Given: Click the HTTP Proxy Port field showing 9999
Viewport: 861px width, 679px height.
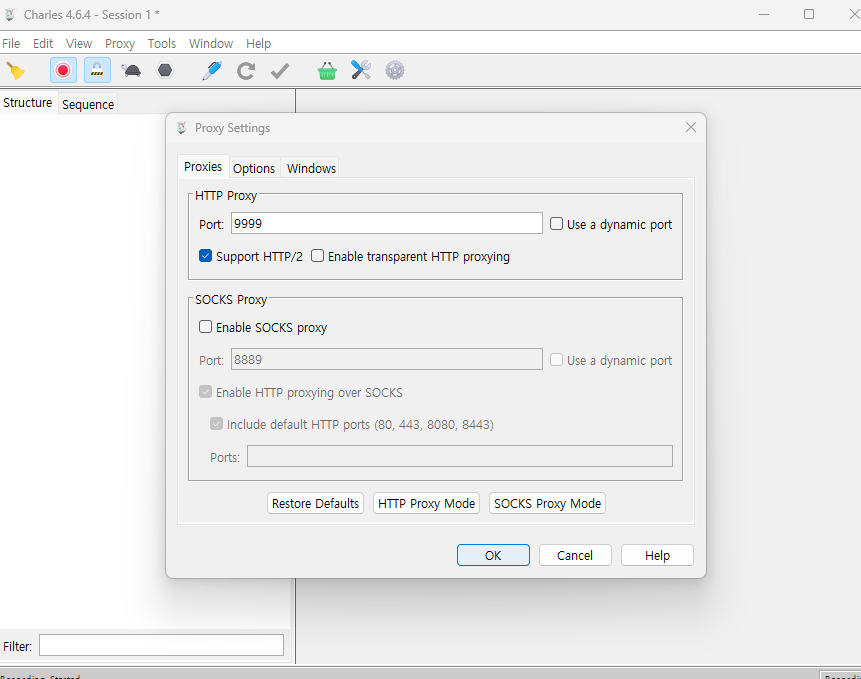Looking at the screenshot, I should click(x=387, y=223).
